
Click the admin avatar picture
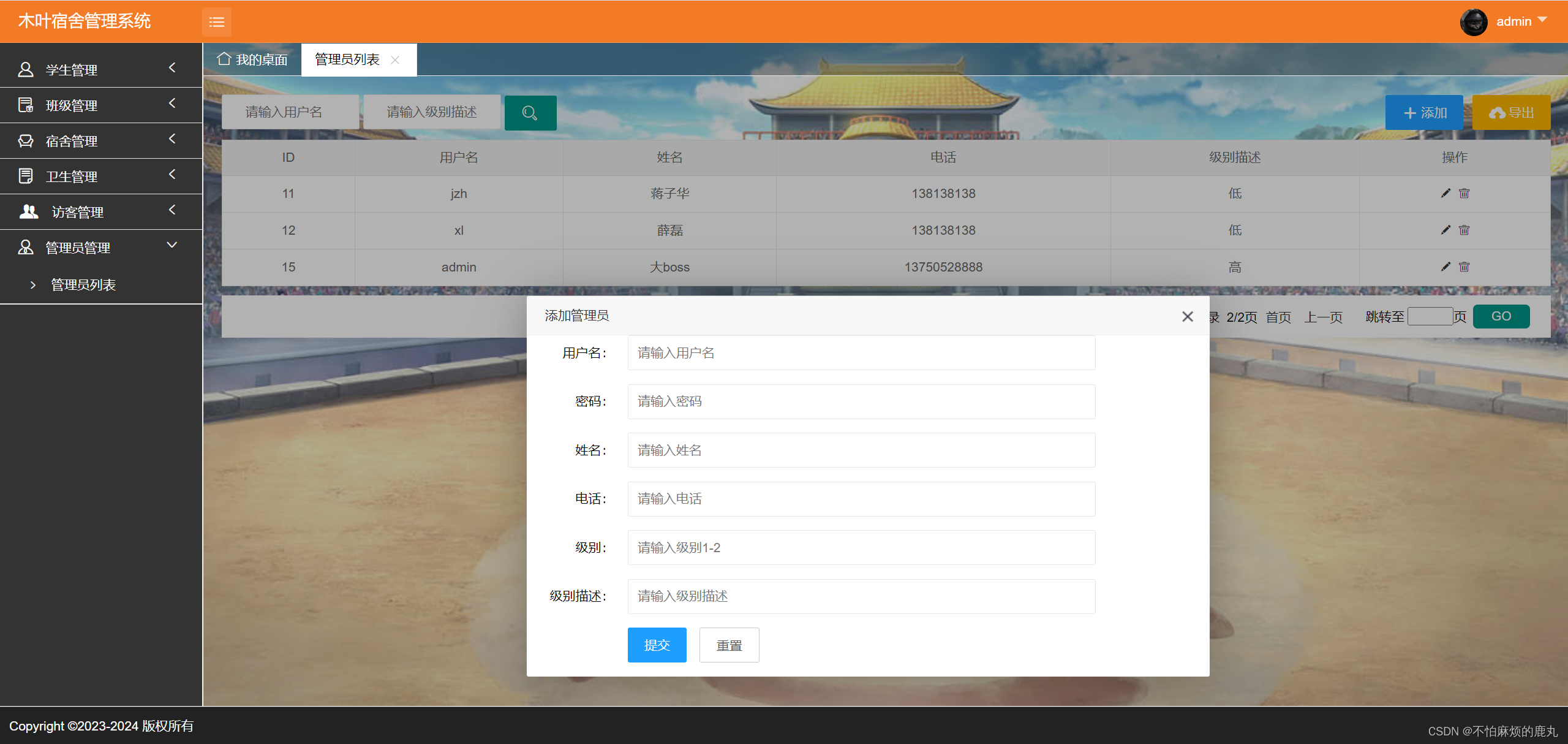pyautogui.click(x=1474, y=22)
